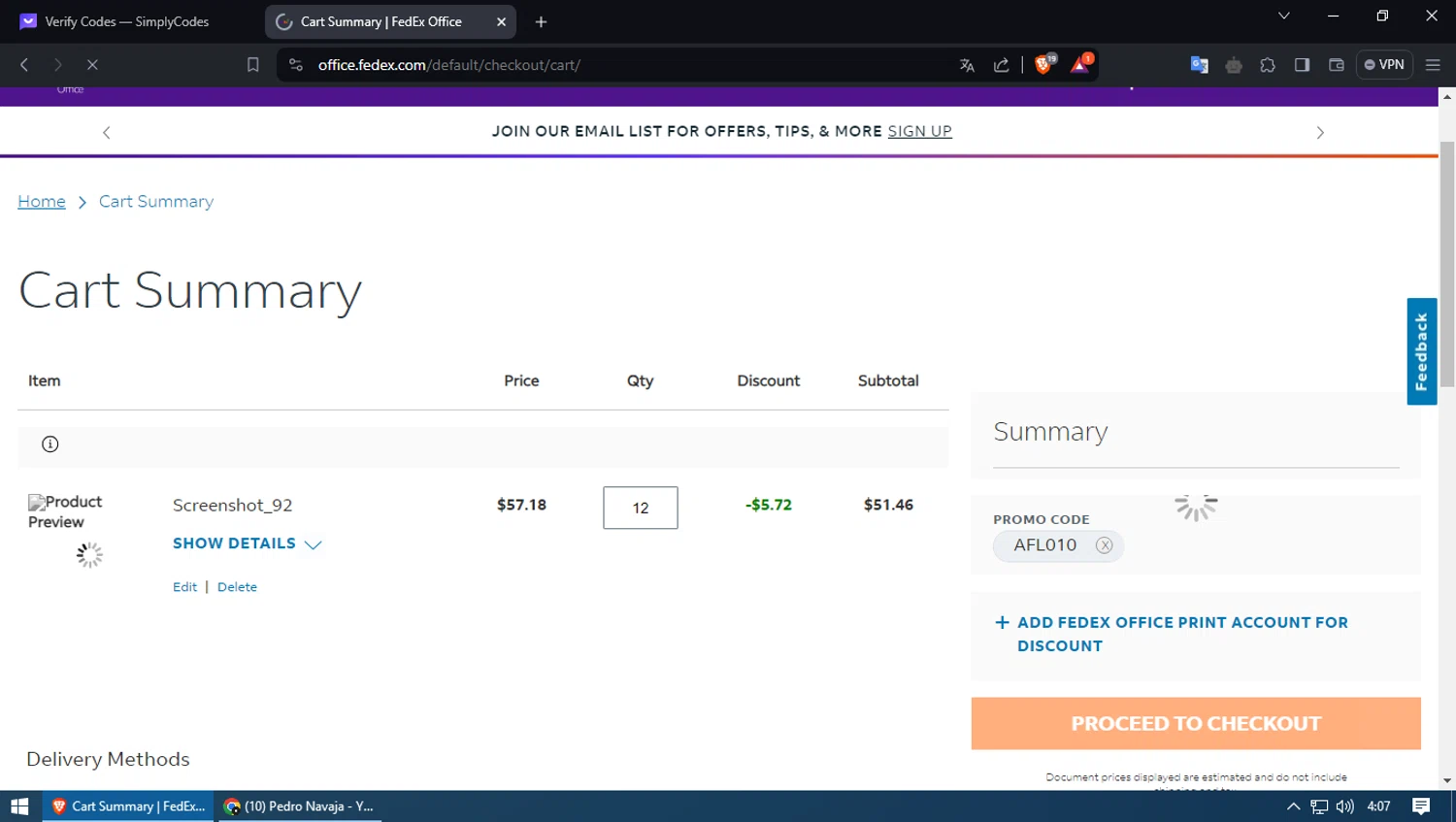Open the tab search down arrow
This screenshot has width=1456, height=822.
point(1283,16)
